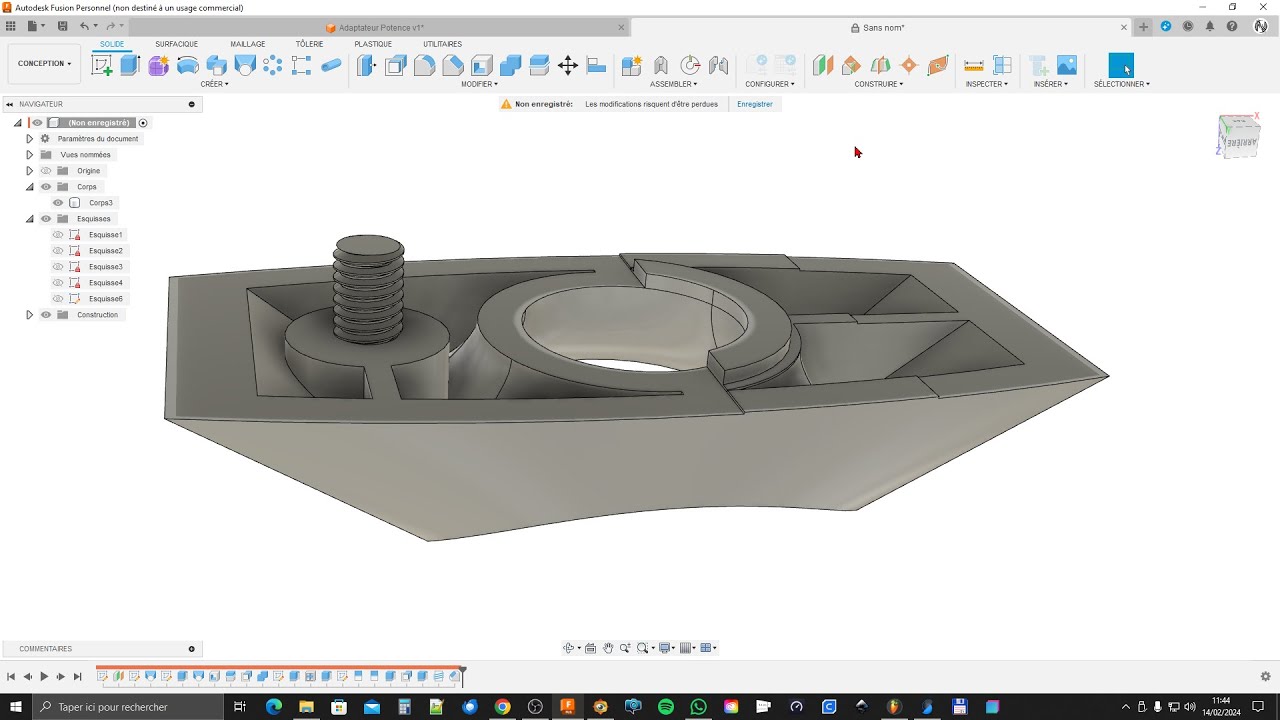Image resolution: width=1280 pixels, height=720 pixels.
Task: Open Display Settings in navigation bar
Action: click(666, 648)
